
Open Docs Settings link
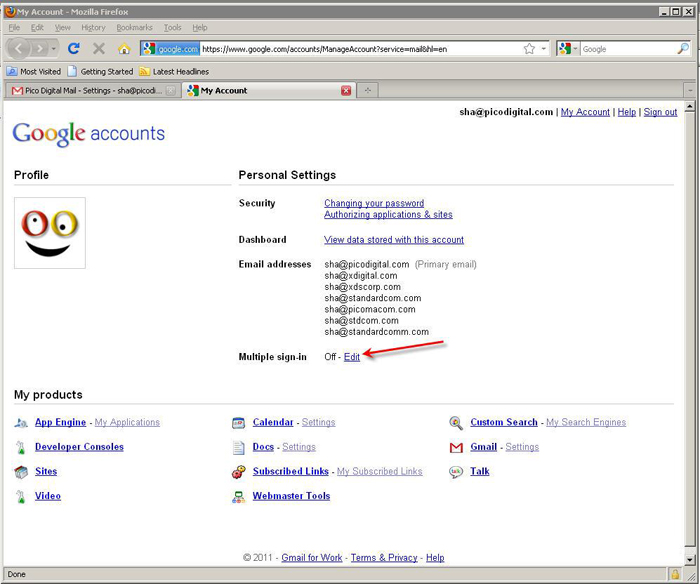pyautogui.click(x=299, y=447)
